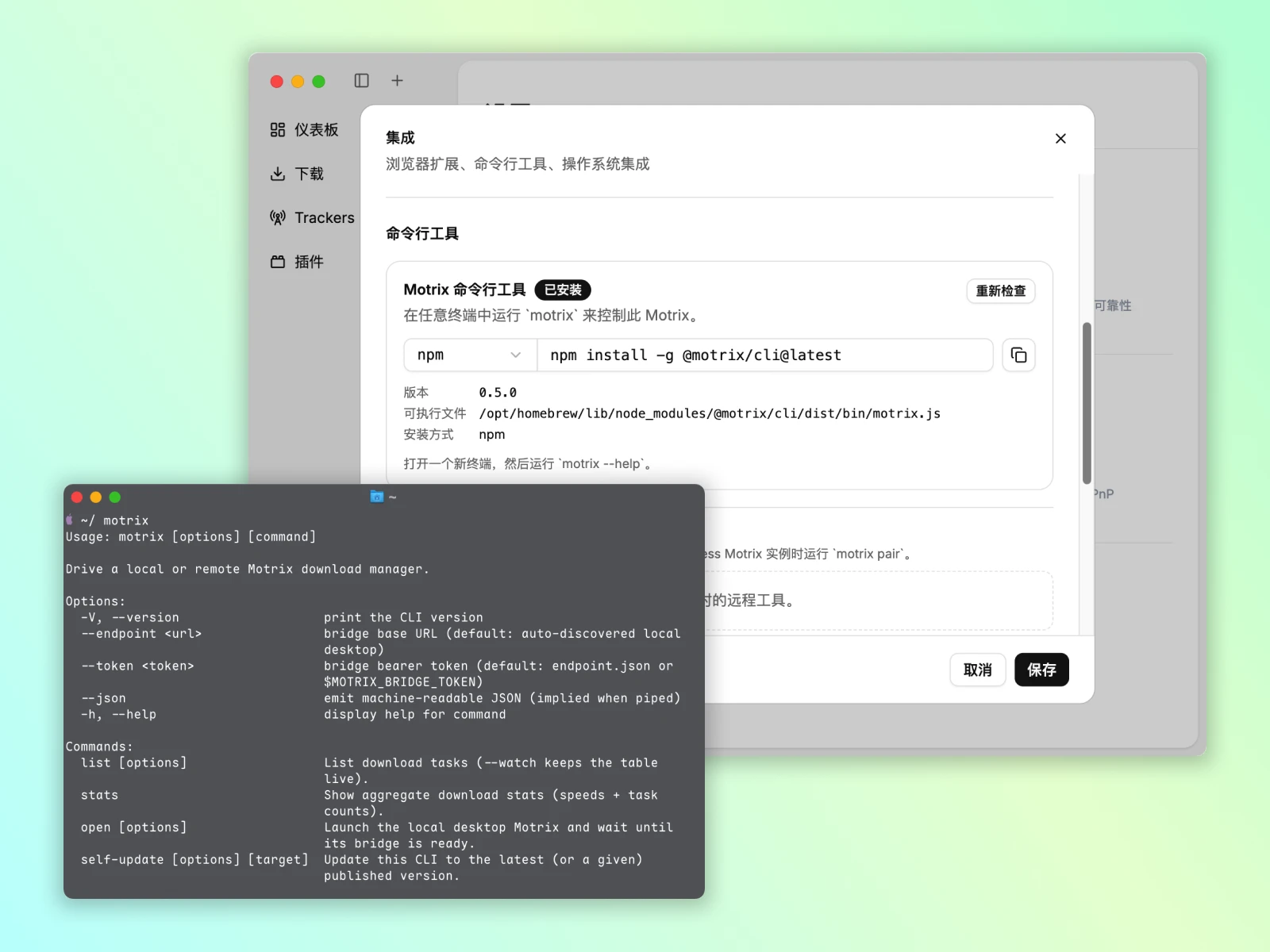
Task: Click 'self-update [options] [target]' in terminal
Action: [x=194, y=860]
